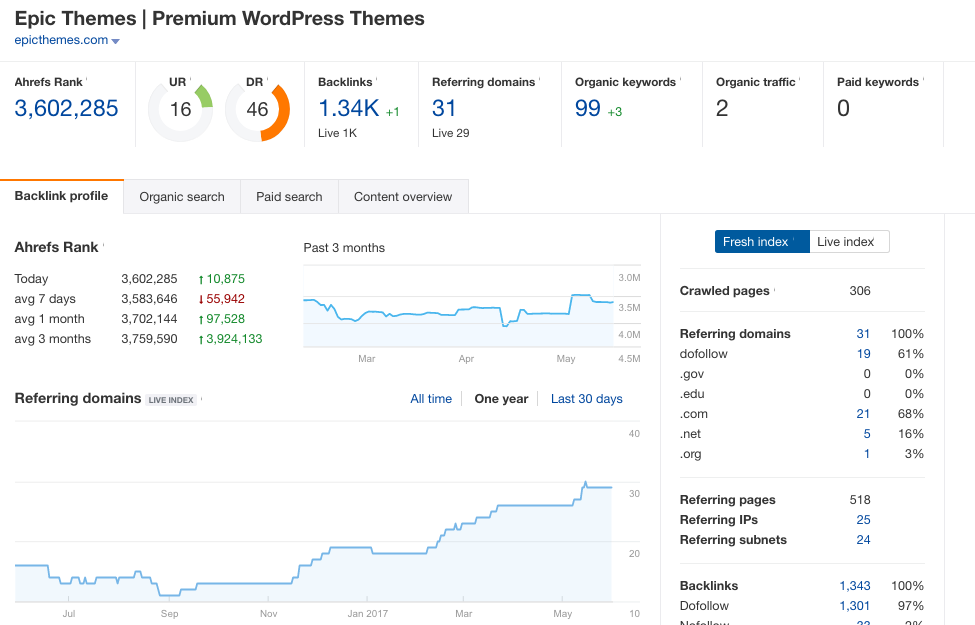Open the Dofollow backlinks count 1,301
Viewport: 975px width, 625px height.
(855, 605)
